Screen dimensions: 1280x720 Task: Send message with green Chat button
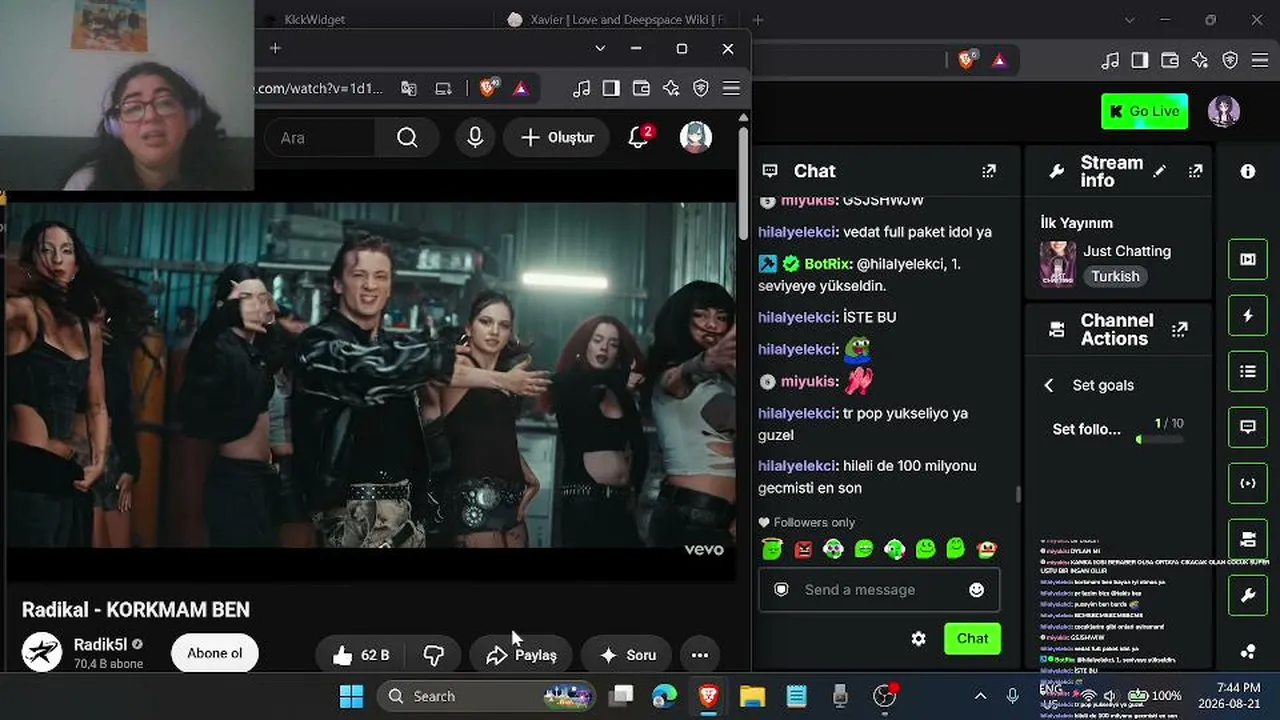point(972,638)
